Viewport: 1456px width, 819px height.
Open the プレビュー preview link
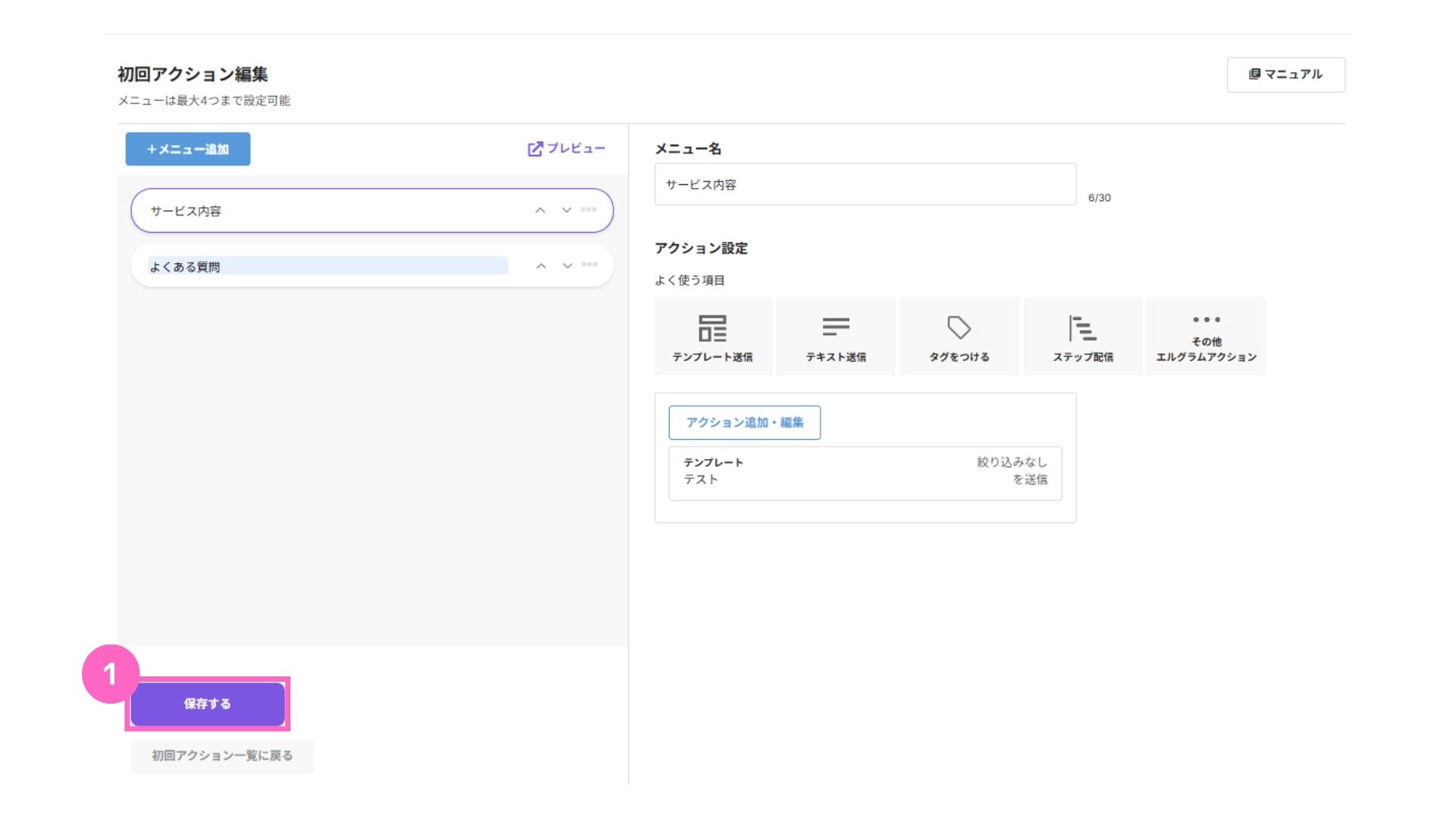[566, 149]
